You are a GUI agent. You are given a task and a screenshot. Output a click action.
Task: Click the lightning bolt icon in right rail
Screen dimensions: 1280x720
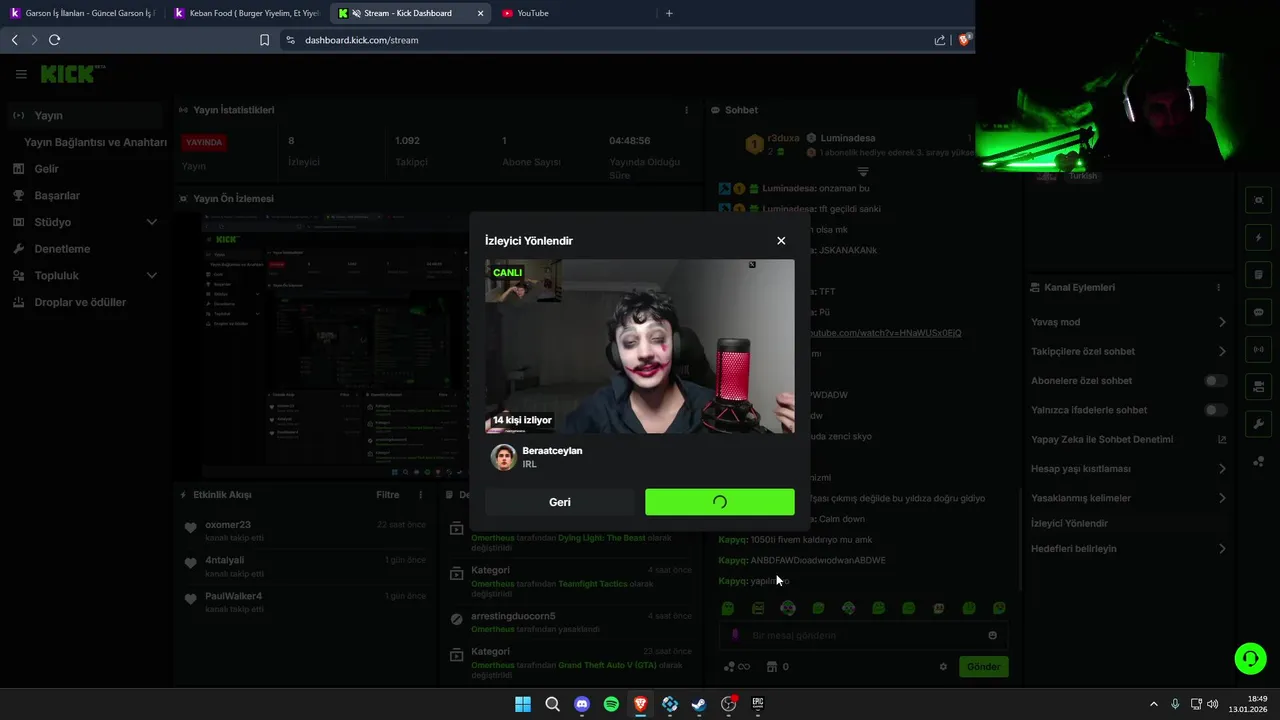tap(1259, 238)
